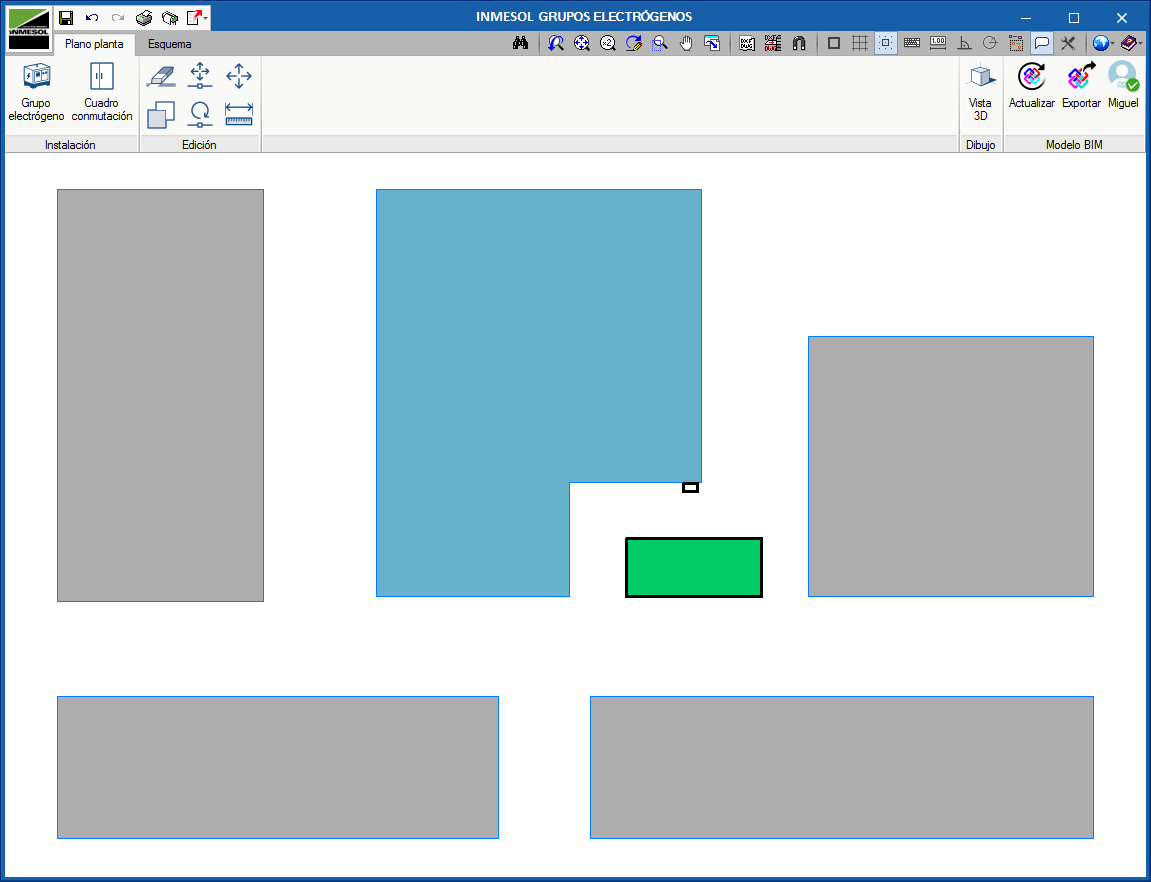Open settings with wrench and screwdriver icon
Image resolution: width=1151 pixels, height=882 pixels.
(x=1068, y=43)
